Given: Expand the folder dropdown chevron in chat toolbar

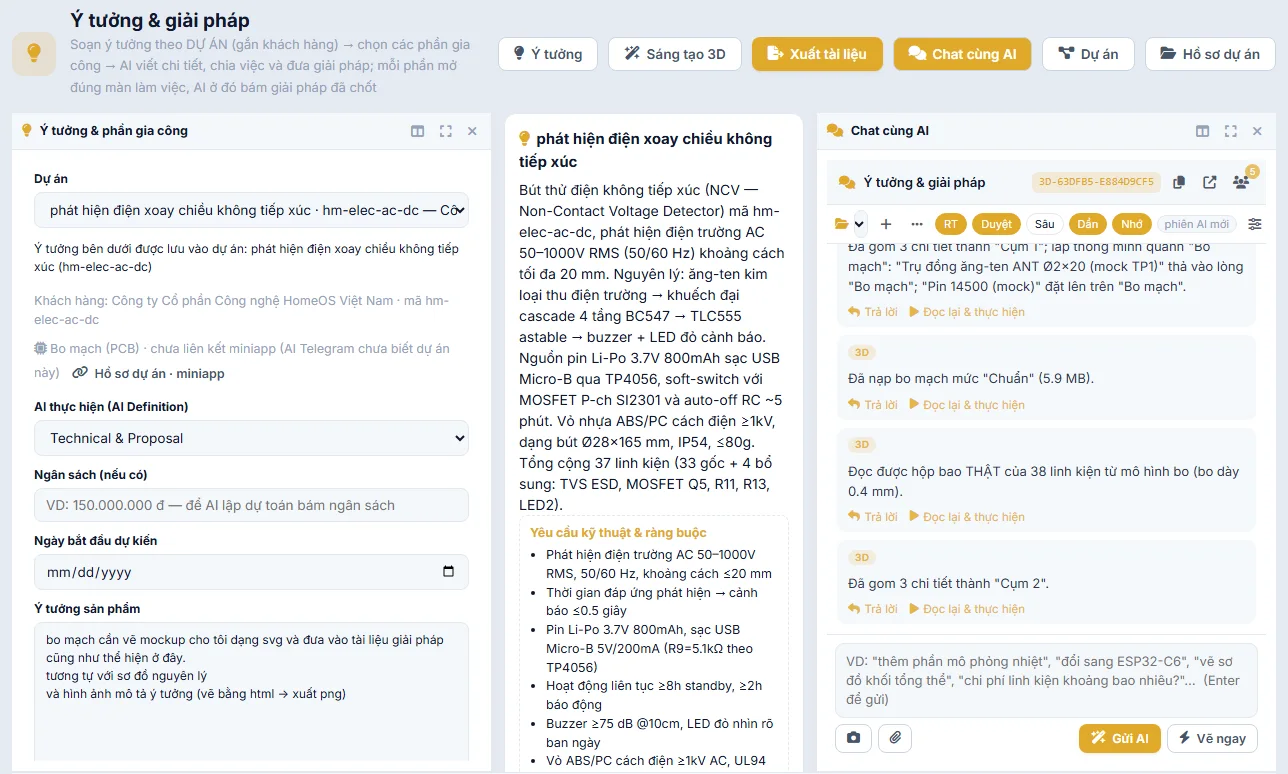Looking at the screenshot, I should 859,224.
